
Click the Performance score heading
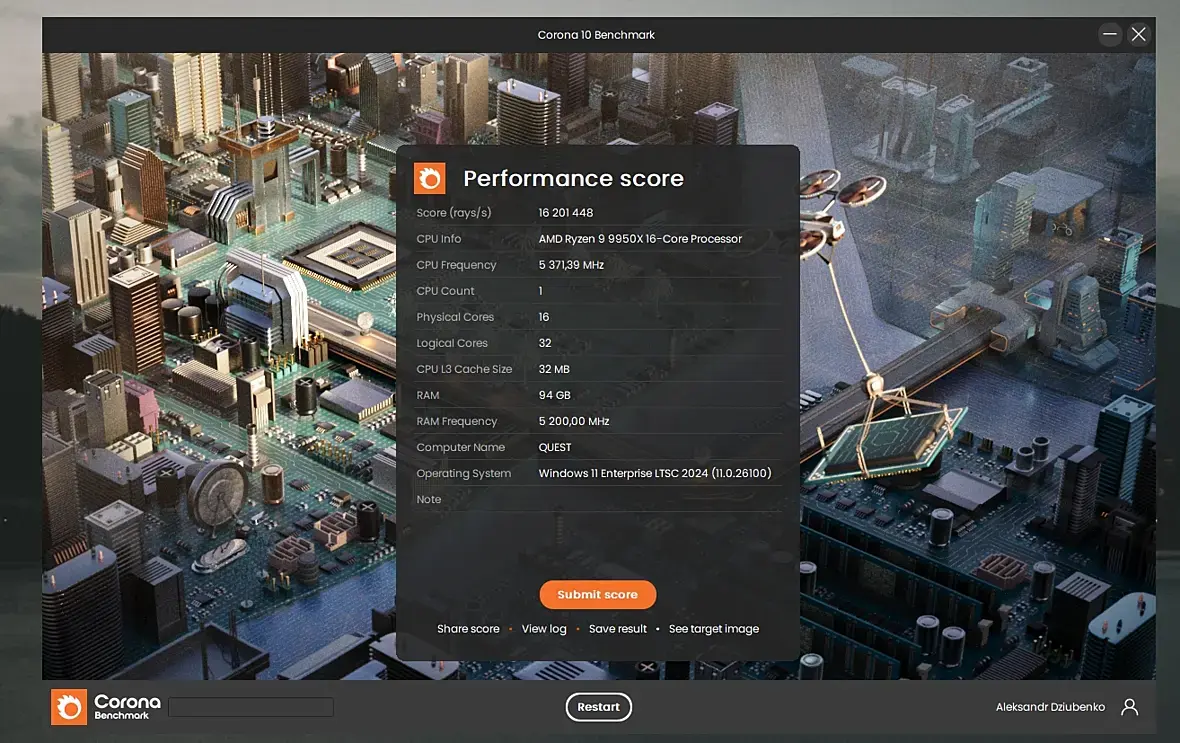click(x=573, y=178)
